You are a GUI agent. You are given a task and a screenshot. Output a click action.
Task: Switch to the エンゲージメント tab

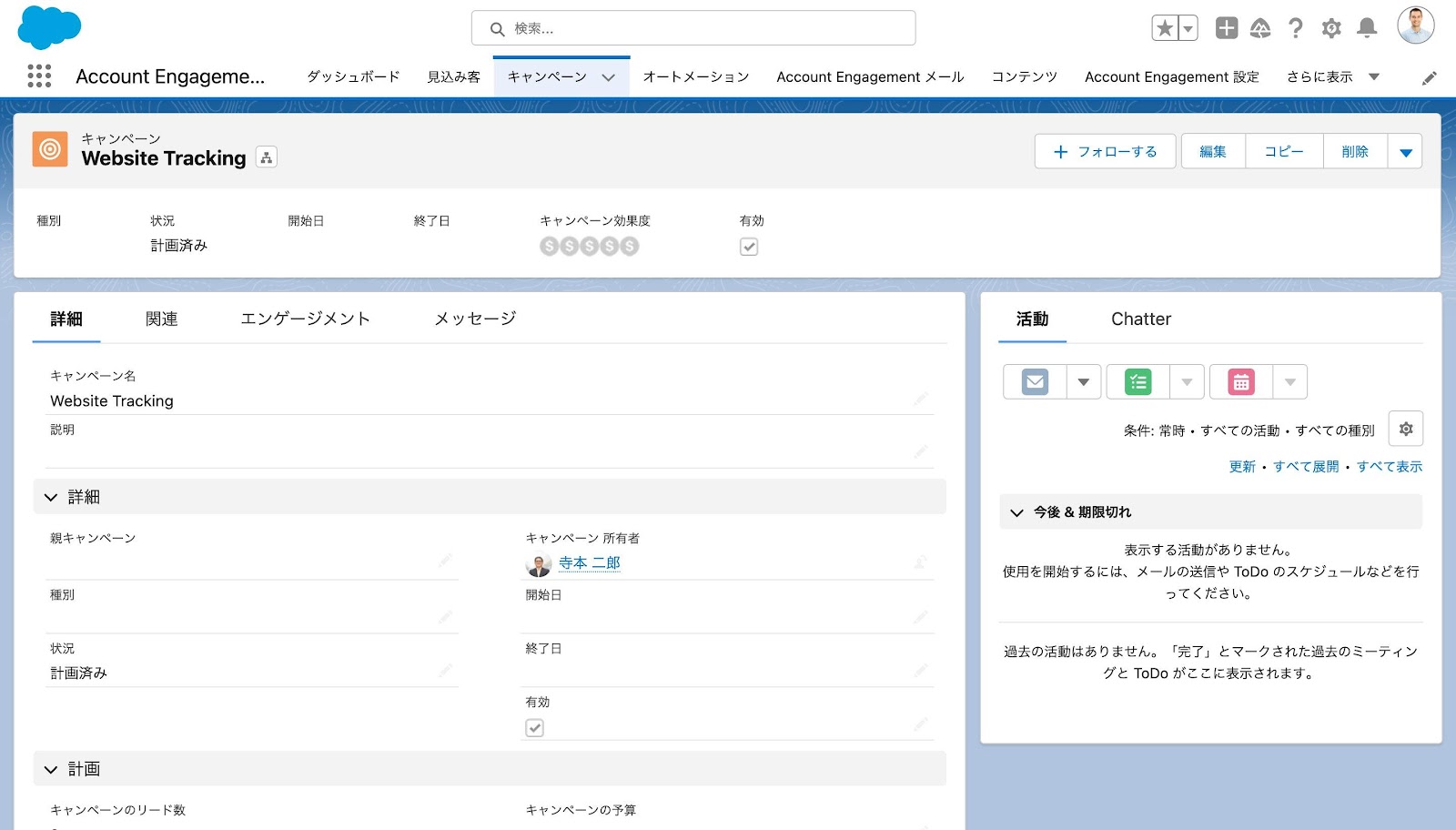pos(306,319)
